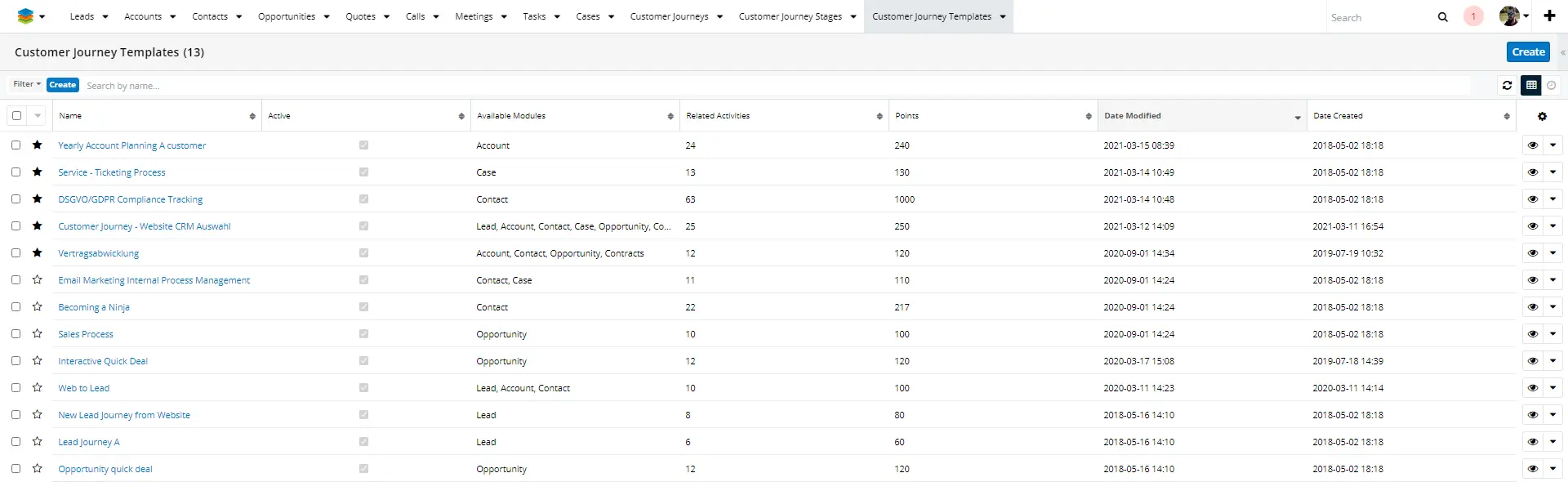This screenshot has height=482, width=1568.
Task: Unfavorite Yearly Account Planning star
Action: (37, 145)
